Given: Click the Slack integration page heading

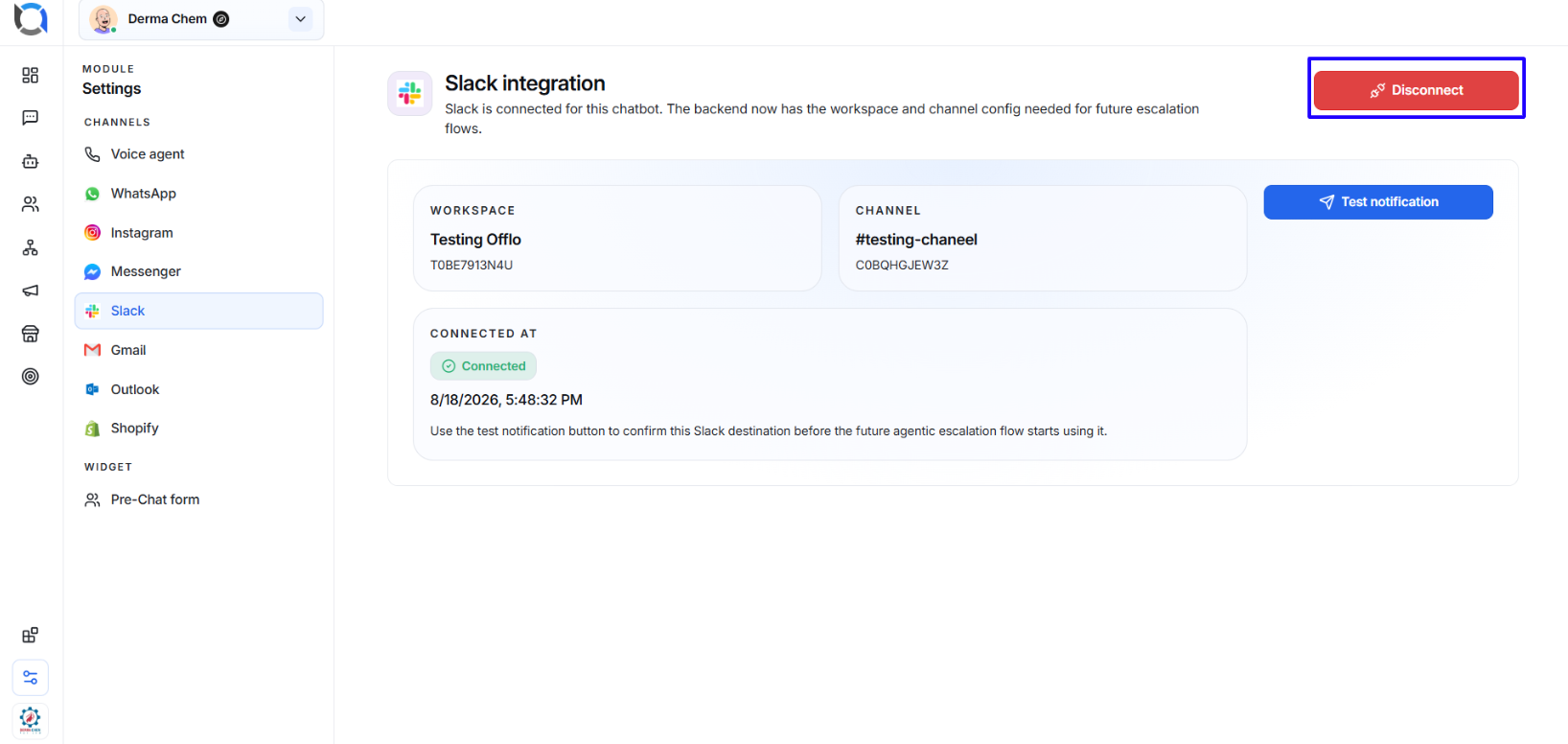Looking at the screenshot, I should (525, 83).
